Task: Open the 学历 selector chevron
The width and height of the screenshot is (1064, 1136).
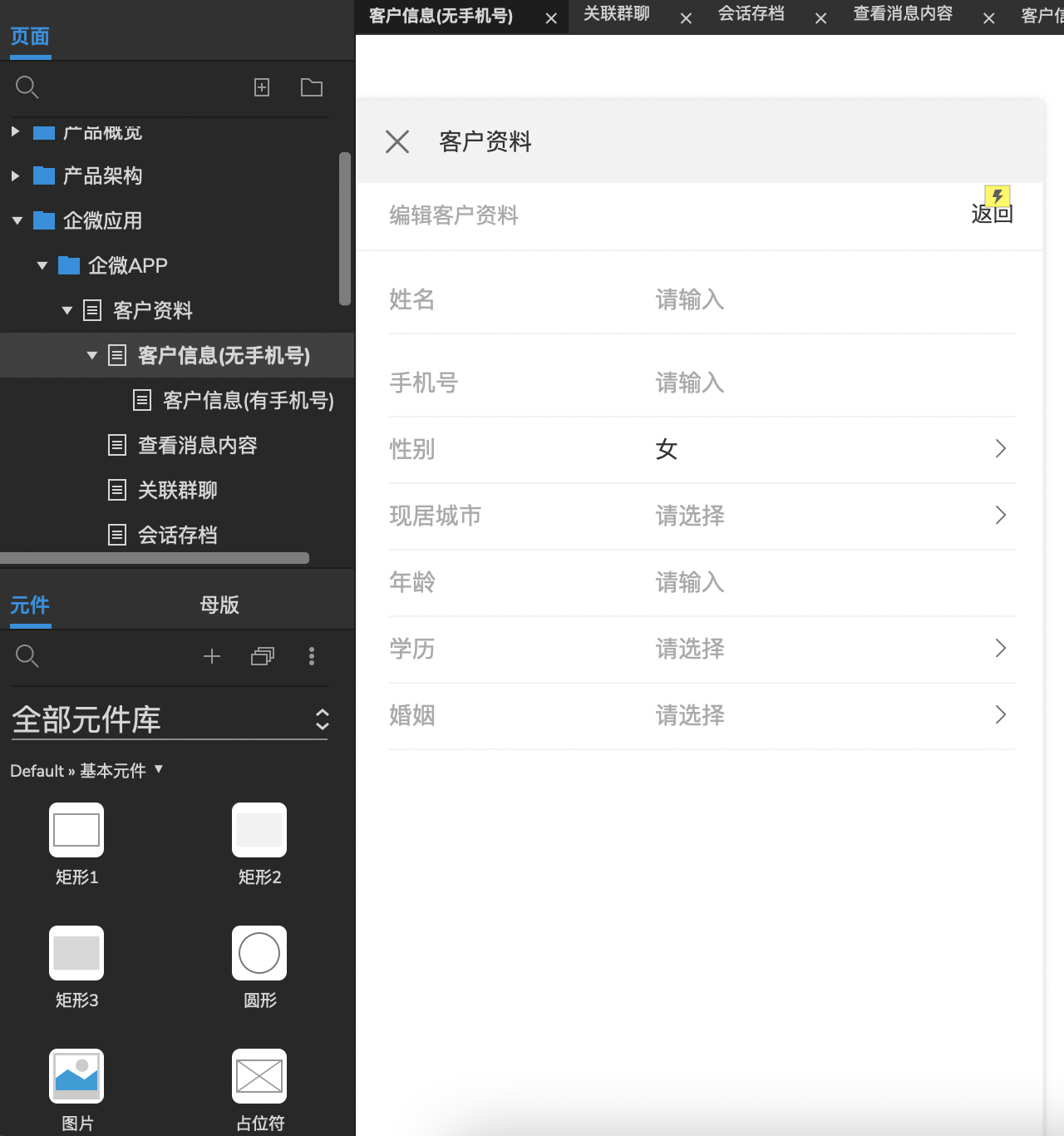Action: (x=1001, y=649)
